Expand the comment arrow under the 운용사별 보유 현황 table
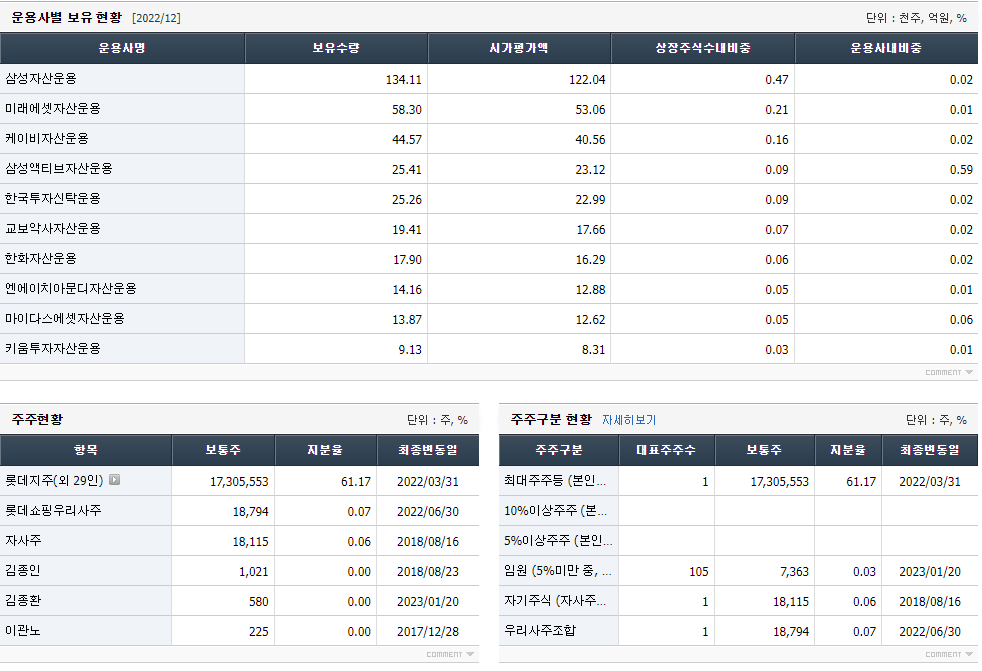This screenshot has height=671, width=982. [969, 372]
